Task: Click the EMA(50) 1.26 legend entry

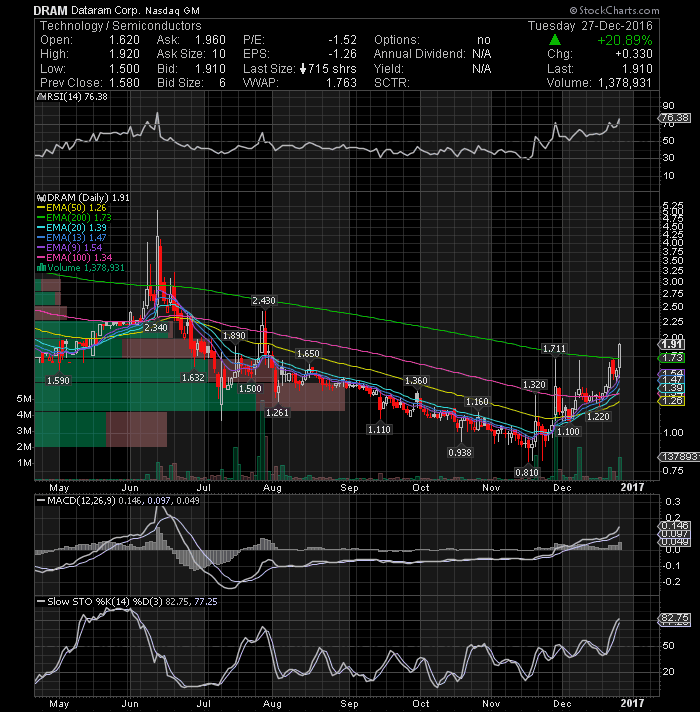Action: [72, 208]
